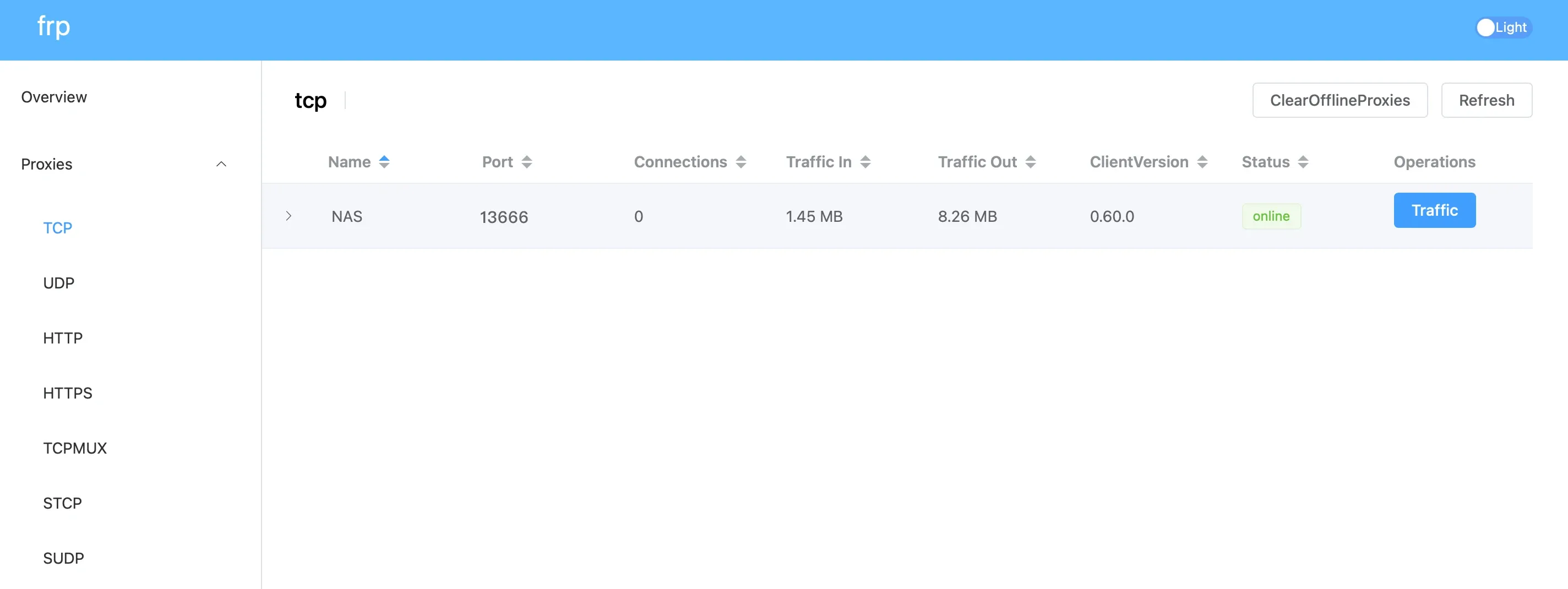Go to HTTPS proxies
This screenshot has height=589, width=1568.
pyautogui.click(x=68, y=393)
